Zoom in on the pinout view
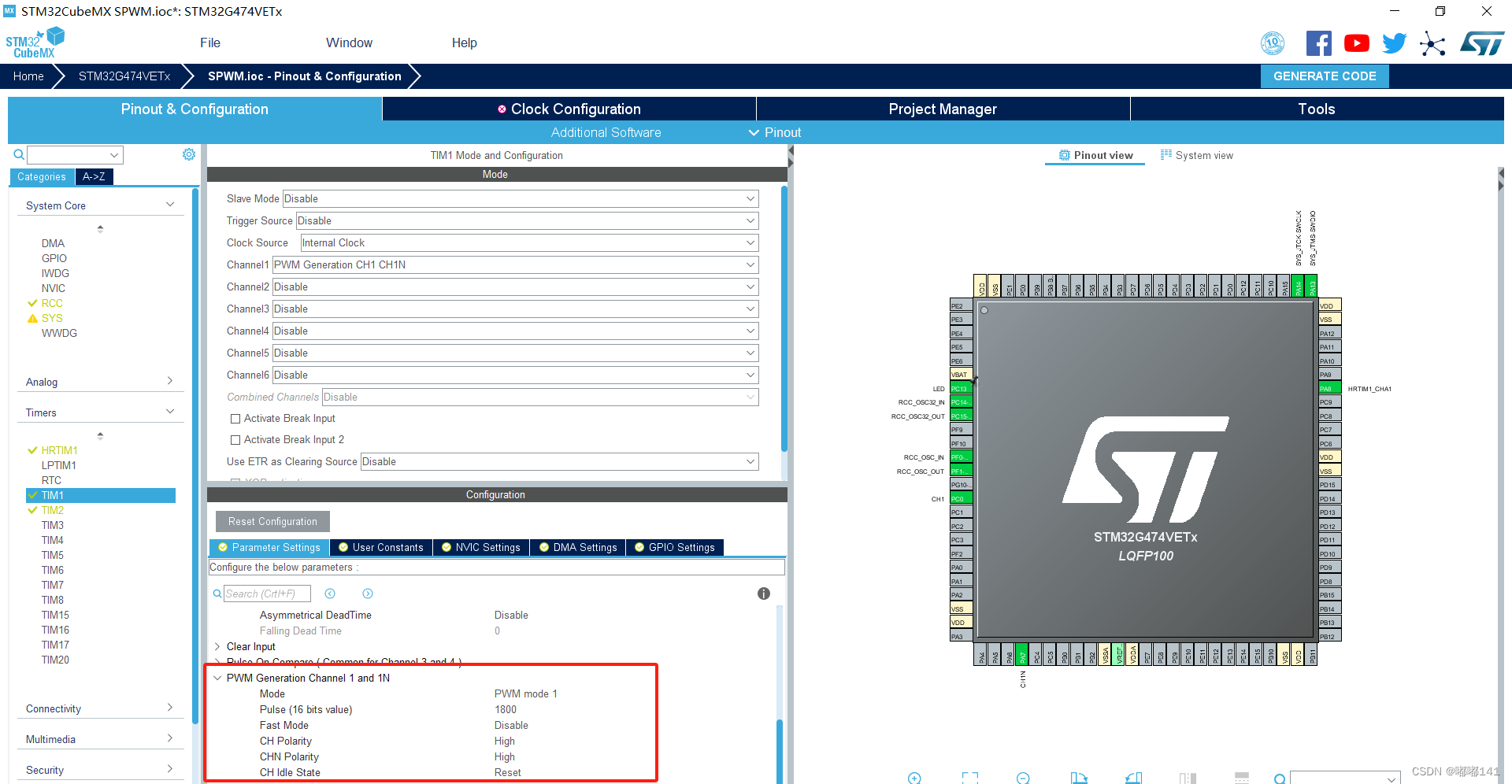1512x784 pixels. 914,778
